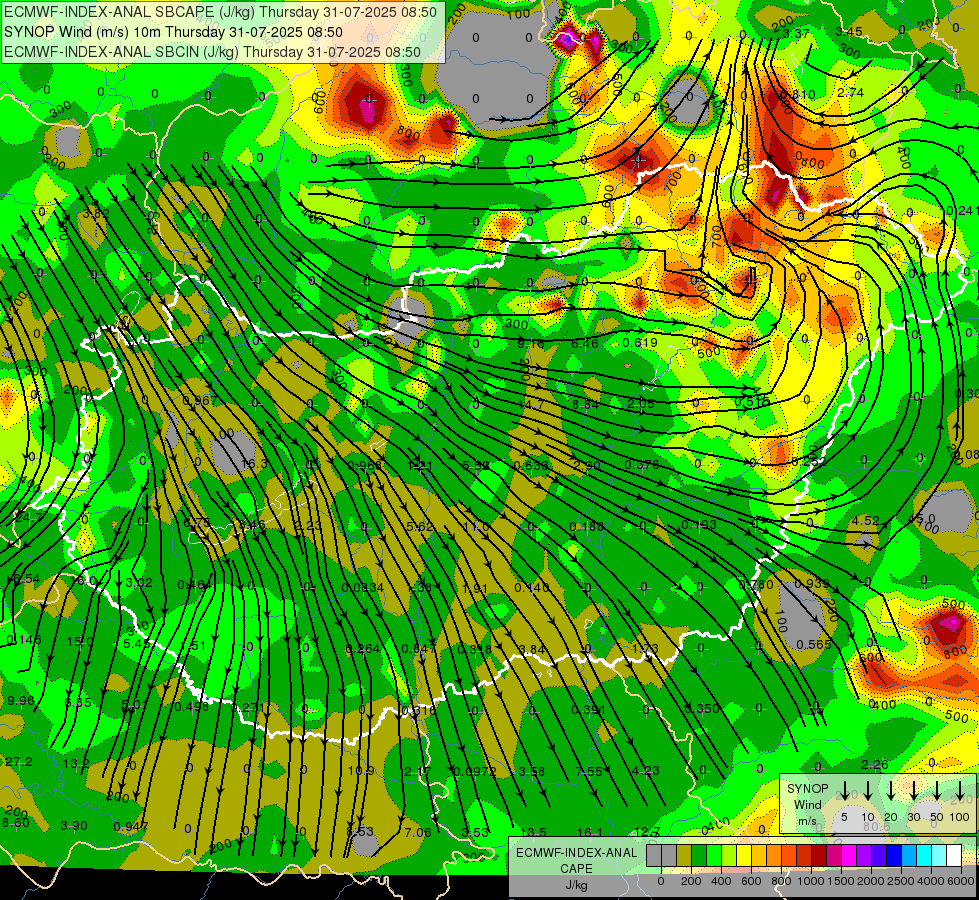
Task: Click the 600 tick label on the CAPE scale
Action: [751, 881]
